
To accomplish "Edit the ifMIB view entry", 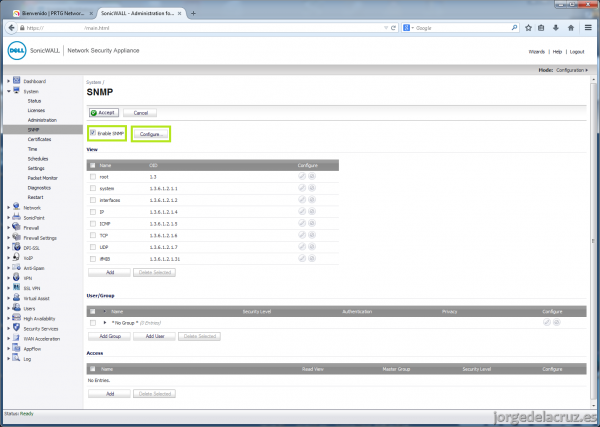I will click(302, 259).
